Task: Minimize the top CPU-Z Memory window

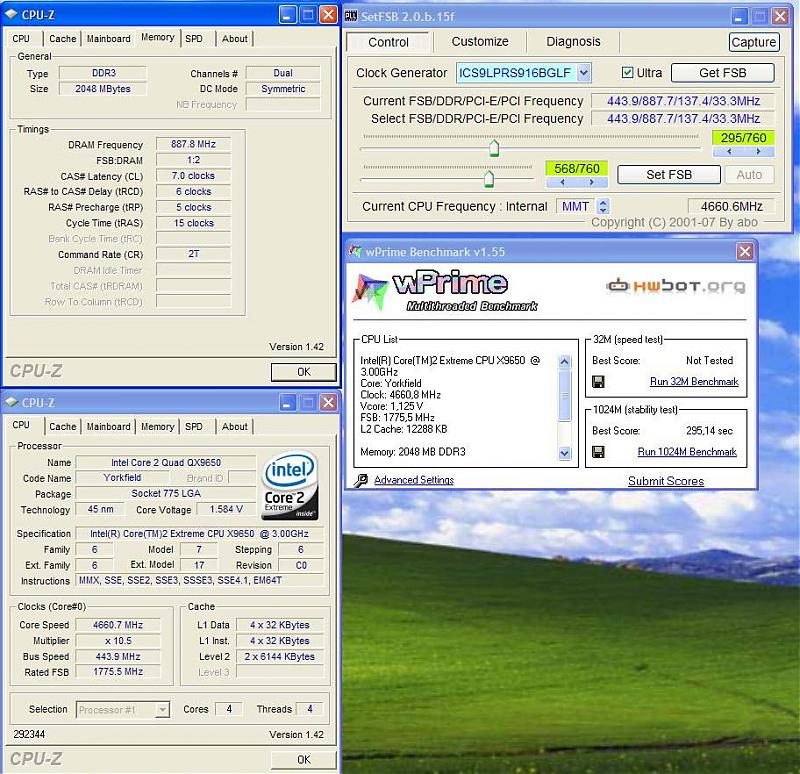Action: click(x=288, y=15)
